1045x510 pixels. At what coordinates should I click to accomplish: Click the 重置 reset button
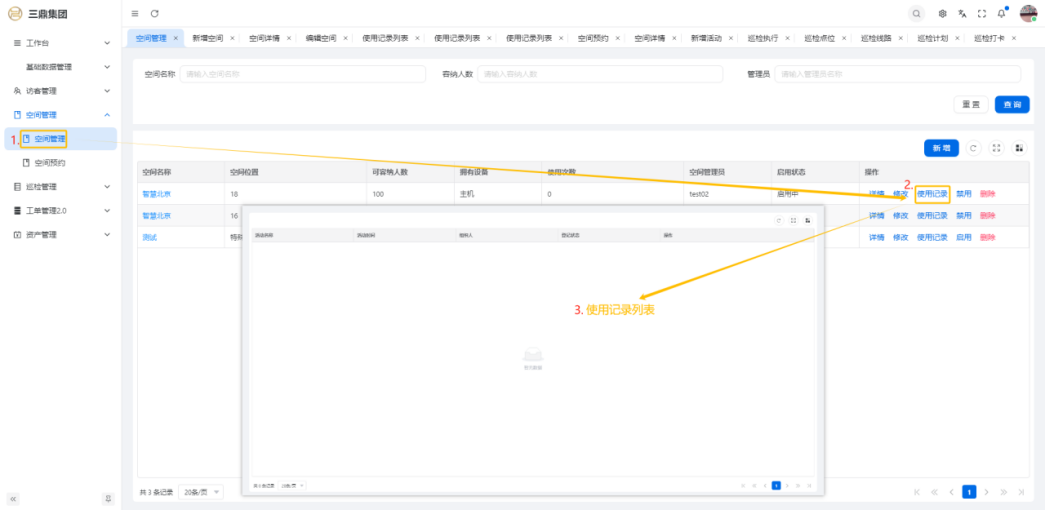[970, 104]
